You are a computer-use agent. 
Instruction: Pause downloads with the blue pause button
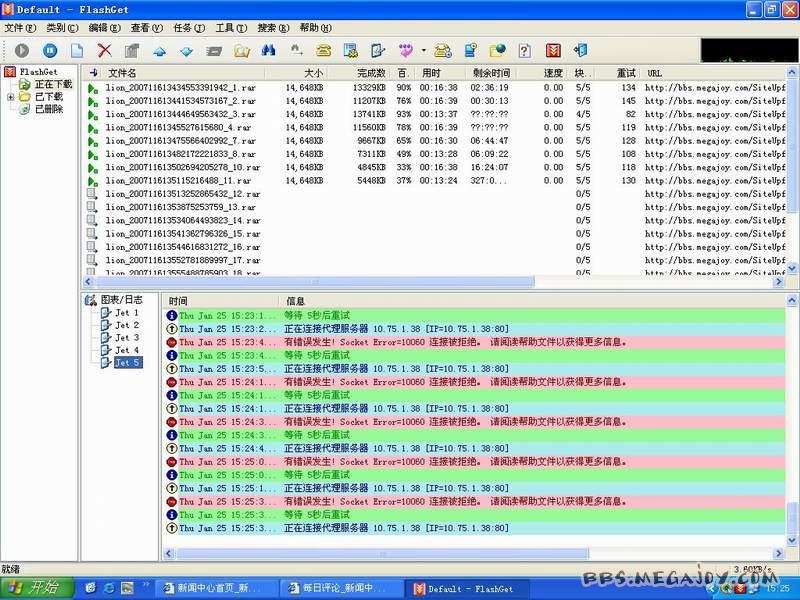point(49,50)
